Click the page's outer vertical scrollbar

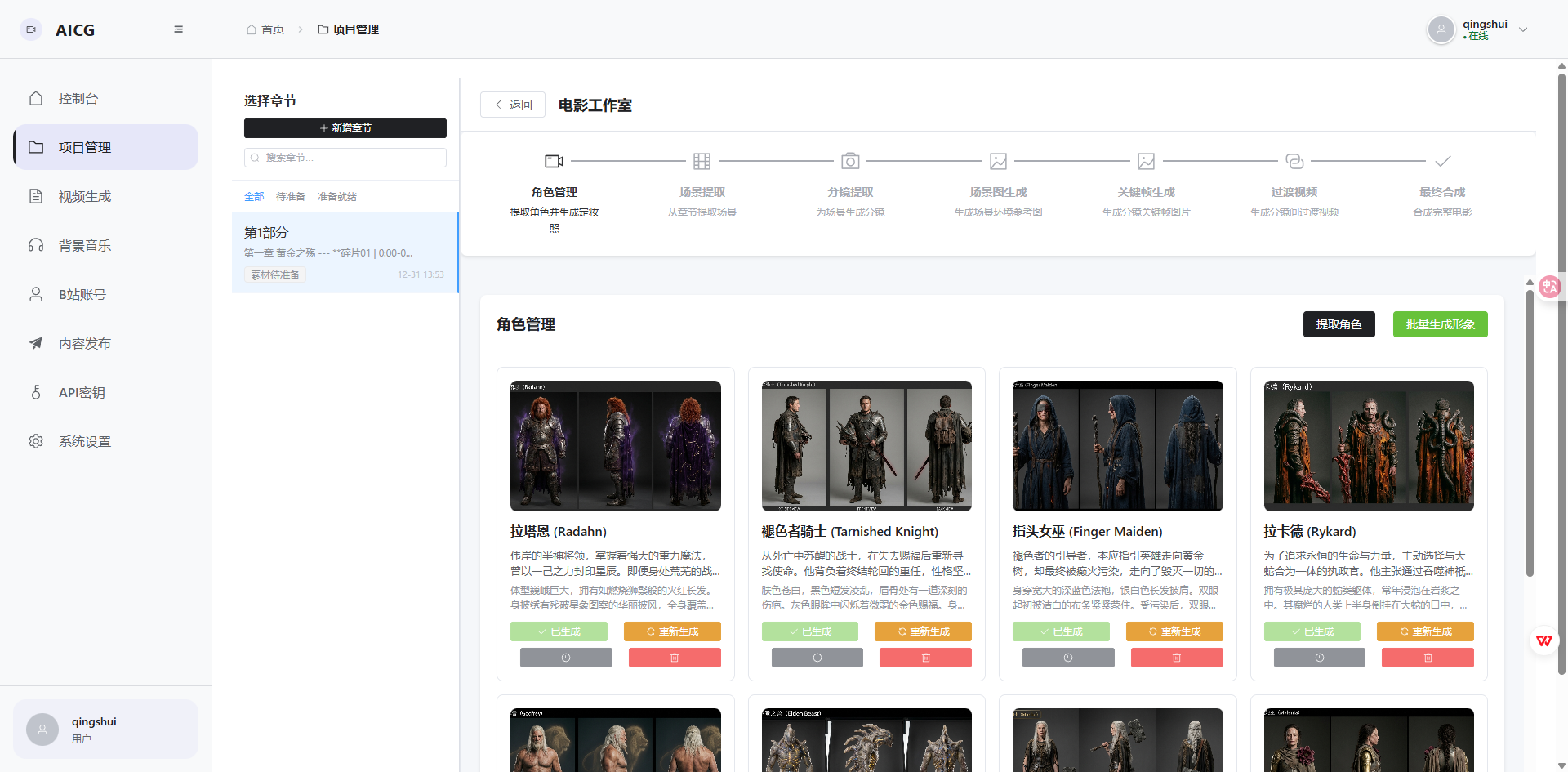[x=1562, y=373]
